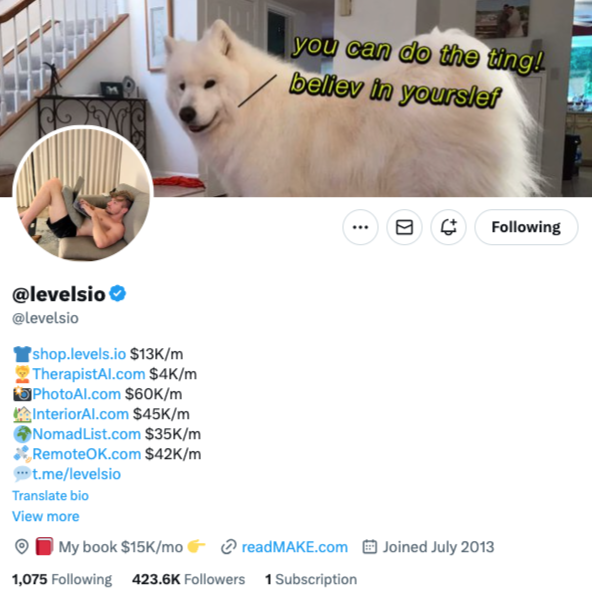Toggle the Following button
This screenshot has width=592, height=595.
click(x=526, y=227)
